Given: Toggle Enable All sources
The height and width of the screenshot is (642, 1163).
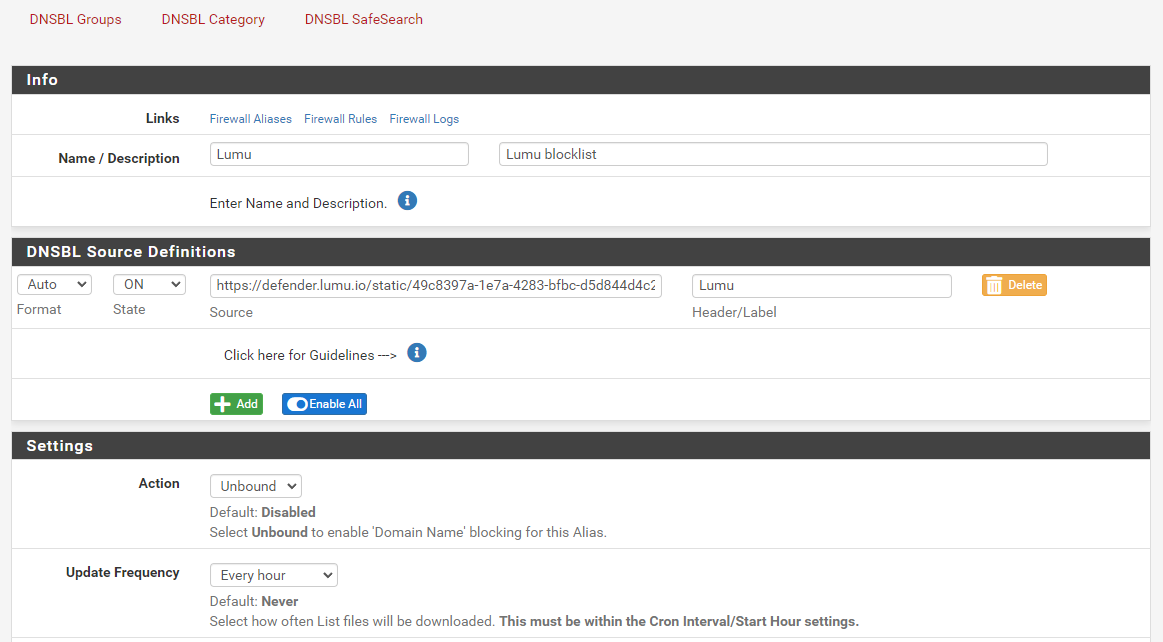Looking at the screenshot, I should tap(324, 404).
